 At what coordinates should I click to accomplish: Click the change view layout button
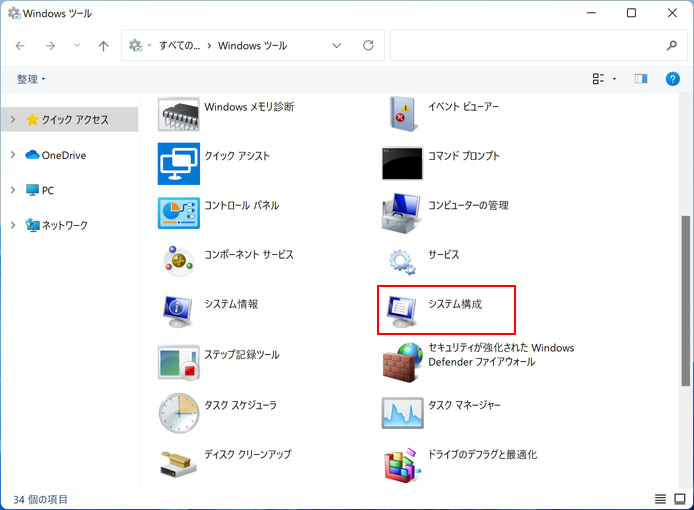coord(598,79)
